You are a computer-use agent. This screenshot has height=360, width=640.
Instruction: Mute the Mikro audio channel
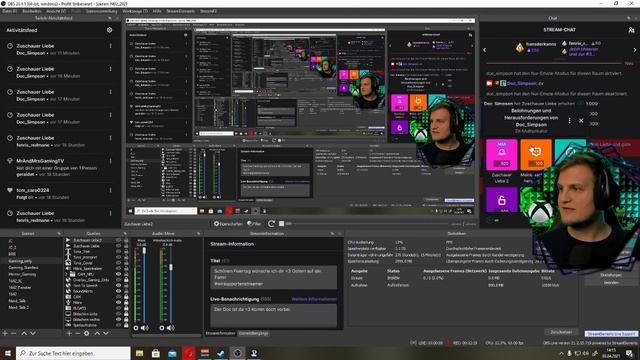(144, 328)
